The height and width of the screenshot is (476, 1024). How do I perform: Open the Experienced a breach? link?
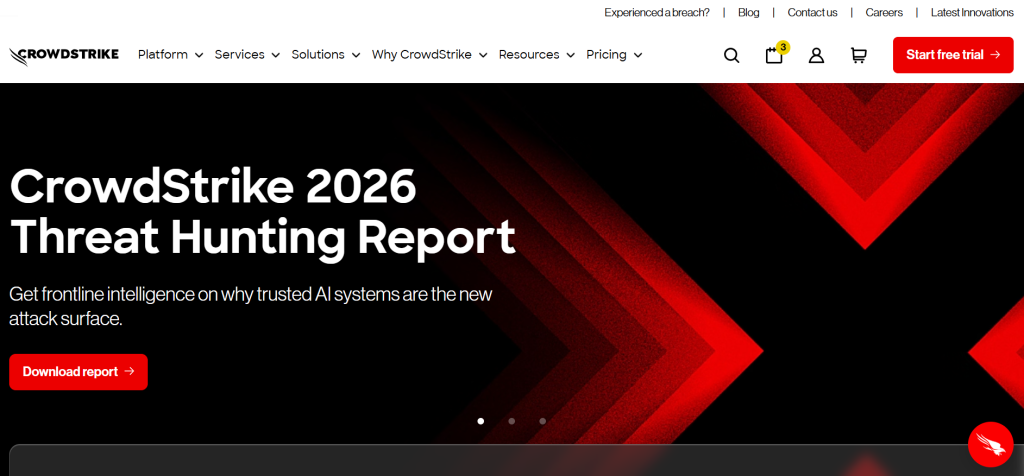tap(656, 12)
